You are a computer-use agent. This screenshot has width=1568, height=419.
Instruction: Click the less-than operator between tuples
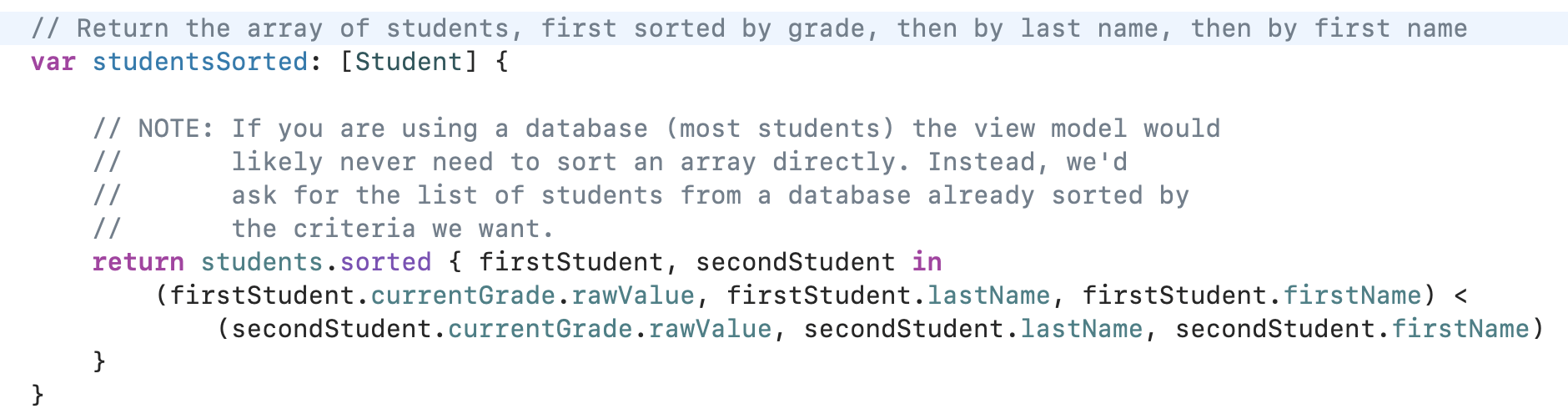(x=1460, y=295)
